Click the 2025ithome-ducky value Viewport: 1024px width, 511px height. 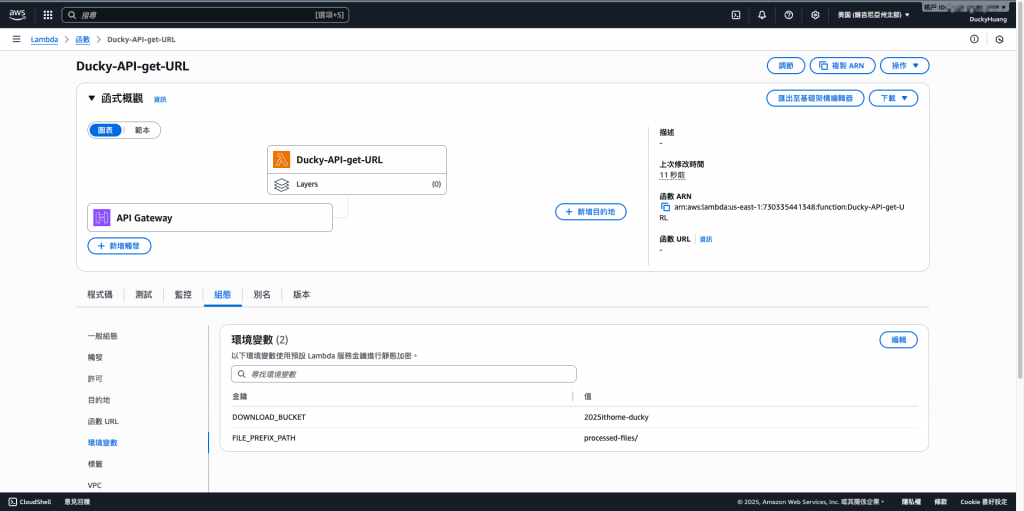click(x=616, y=417)
